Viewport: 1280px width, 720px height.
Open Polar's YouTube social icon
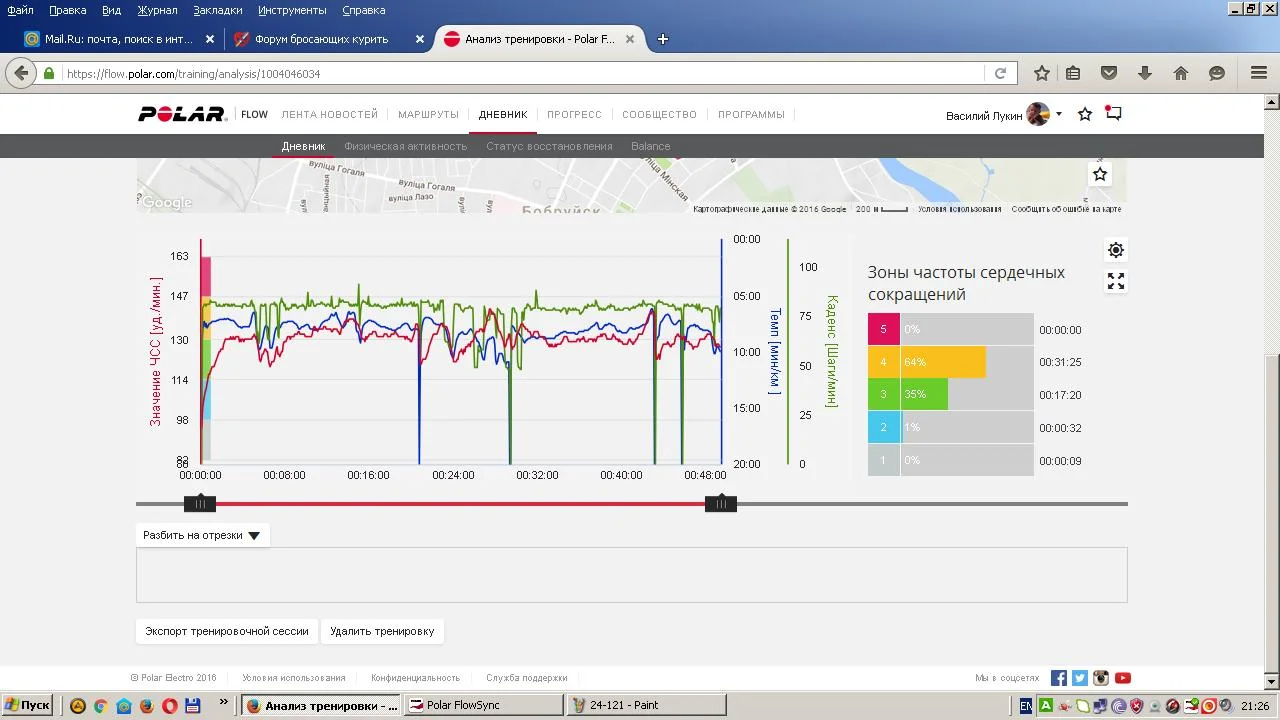1123,678
